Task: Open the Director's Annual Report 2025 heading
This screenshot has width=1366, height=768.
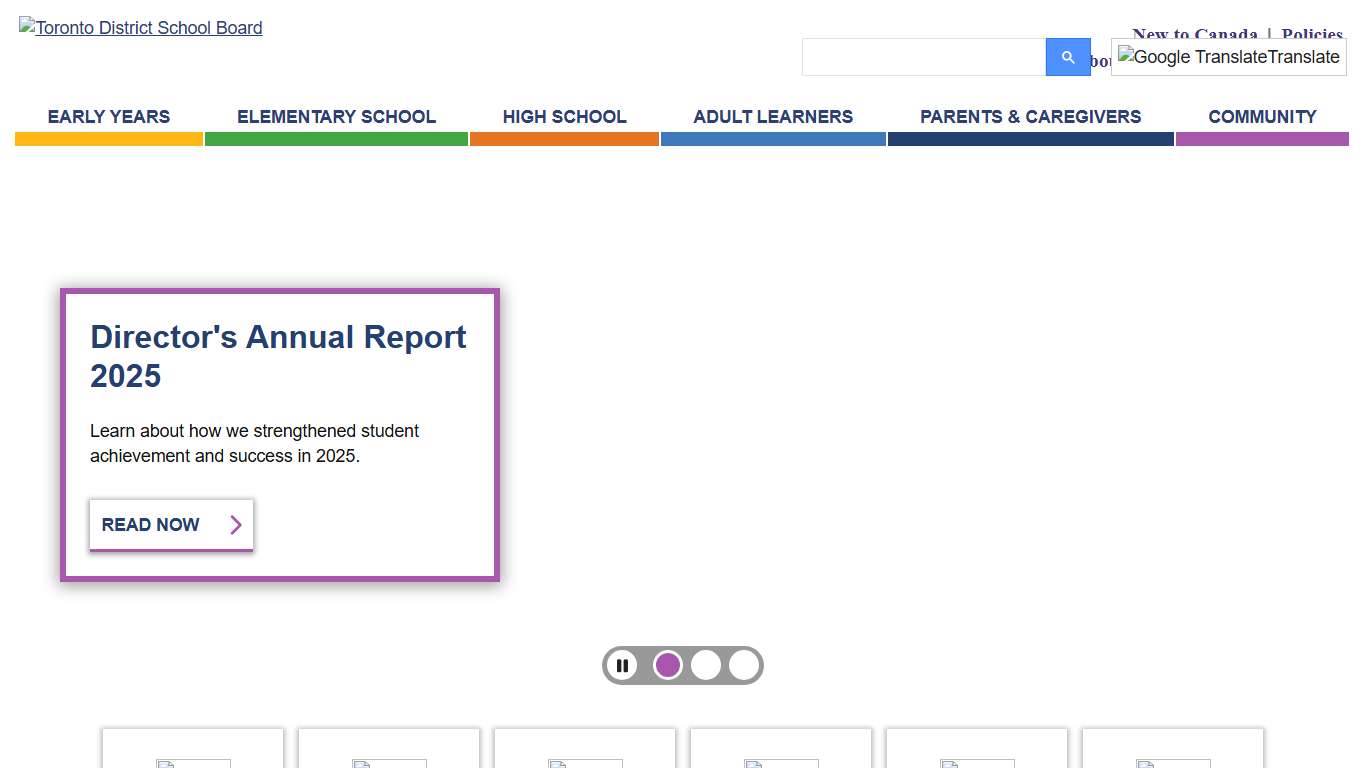Action: 278,356
